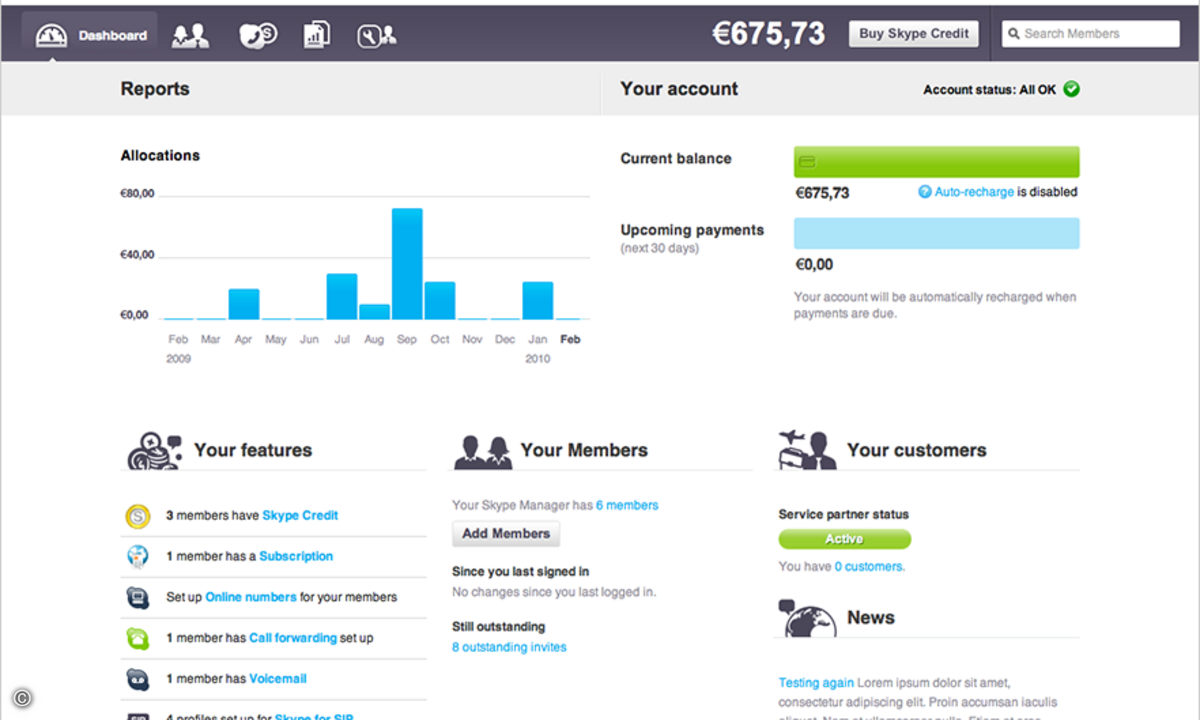
Task: Open the 8 outstanding invites link
Action: (509, 647)
